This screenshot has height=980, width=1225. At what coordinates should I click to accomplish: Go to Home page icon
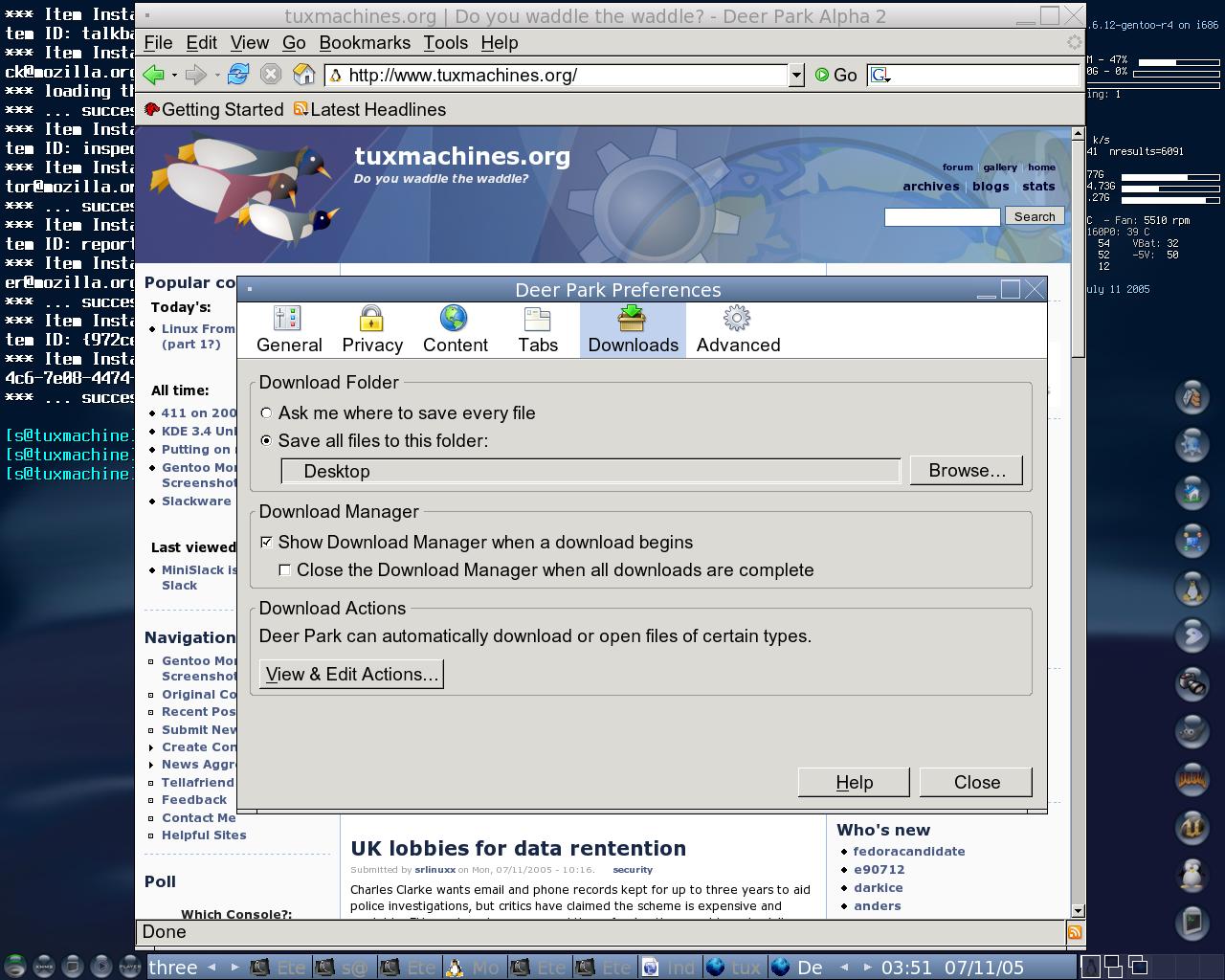point(304,75)
